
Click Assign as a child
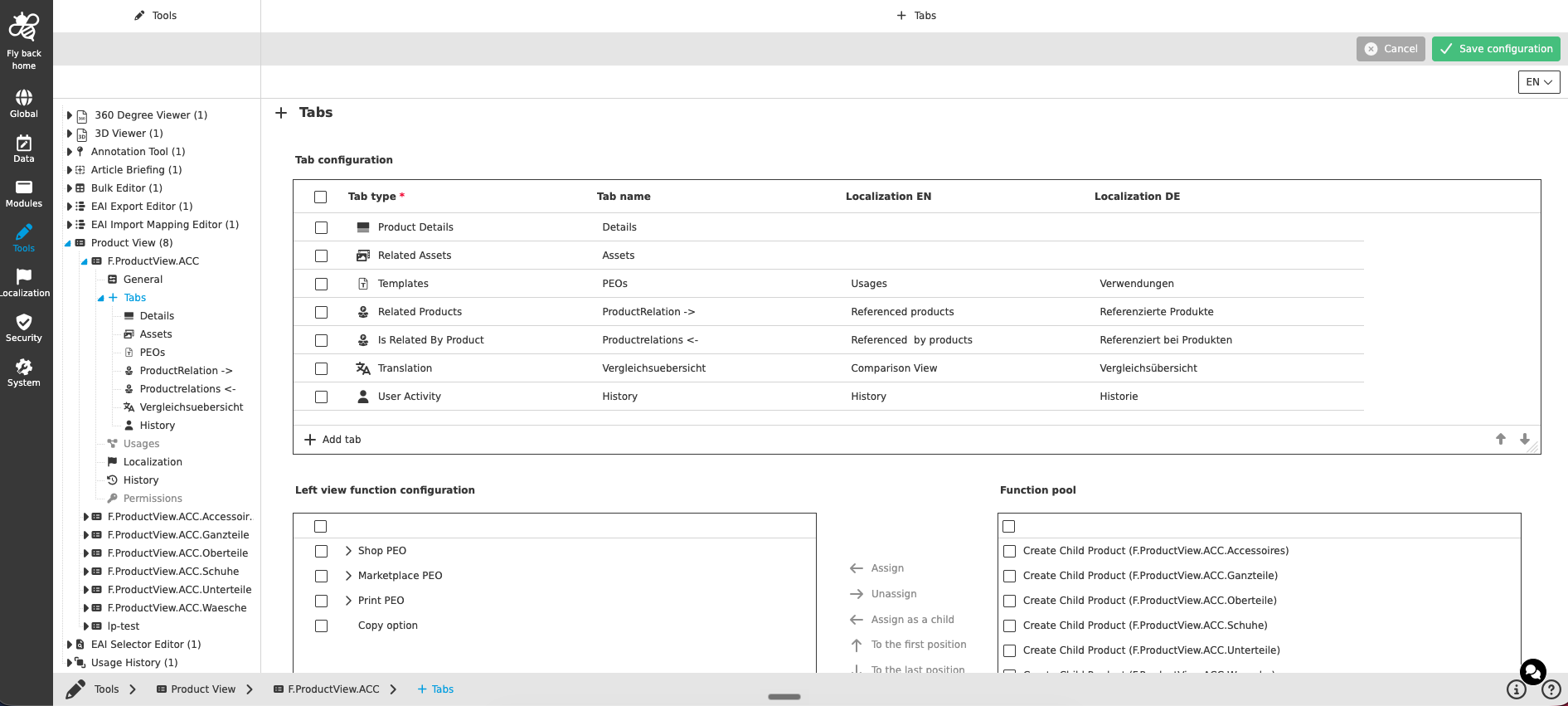pos(902,620)
